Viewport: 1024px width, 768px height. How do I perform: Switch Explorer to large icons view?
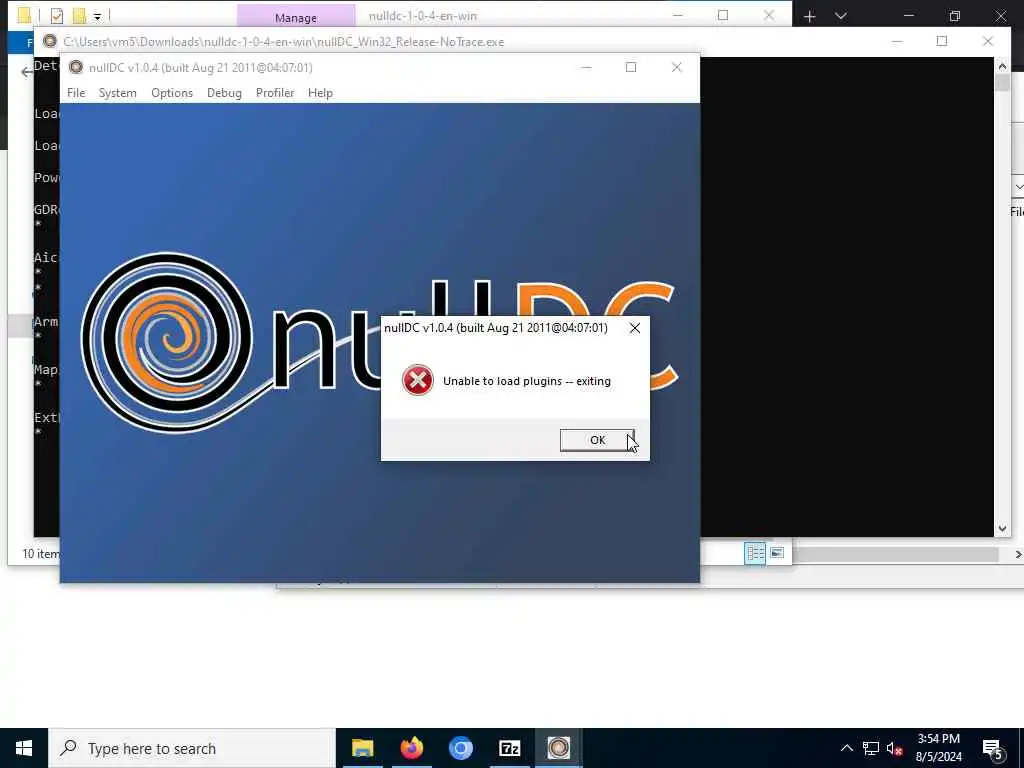(776, 553)
